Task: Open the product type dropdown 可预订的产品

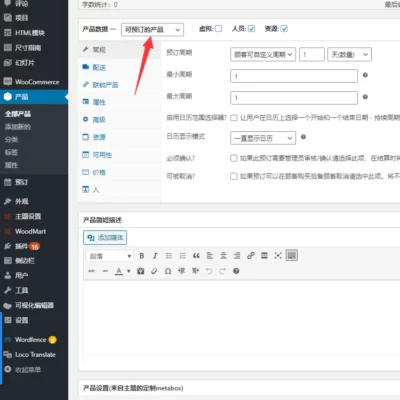Action: point(152,30)
